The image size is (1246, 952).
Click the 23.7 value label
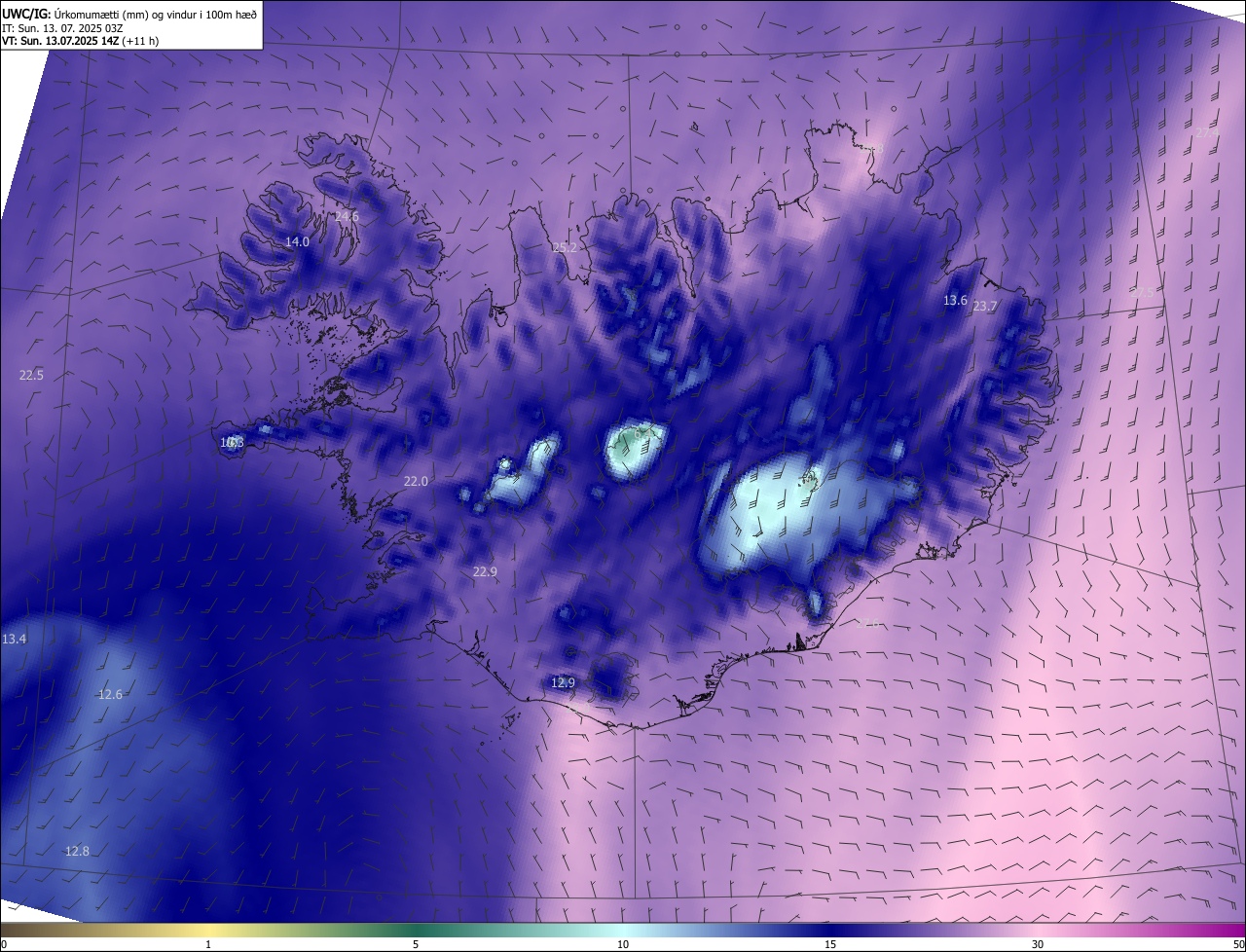[x=985, y=306]
